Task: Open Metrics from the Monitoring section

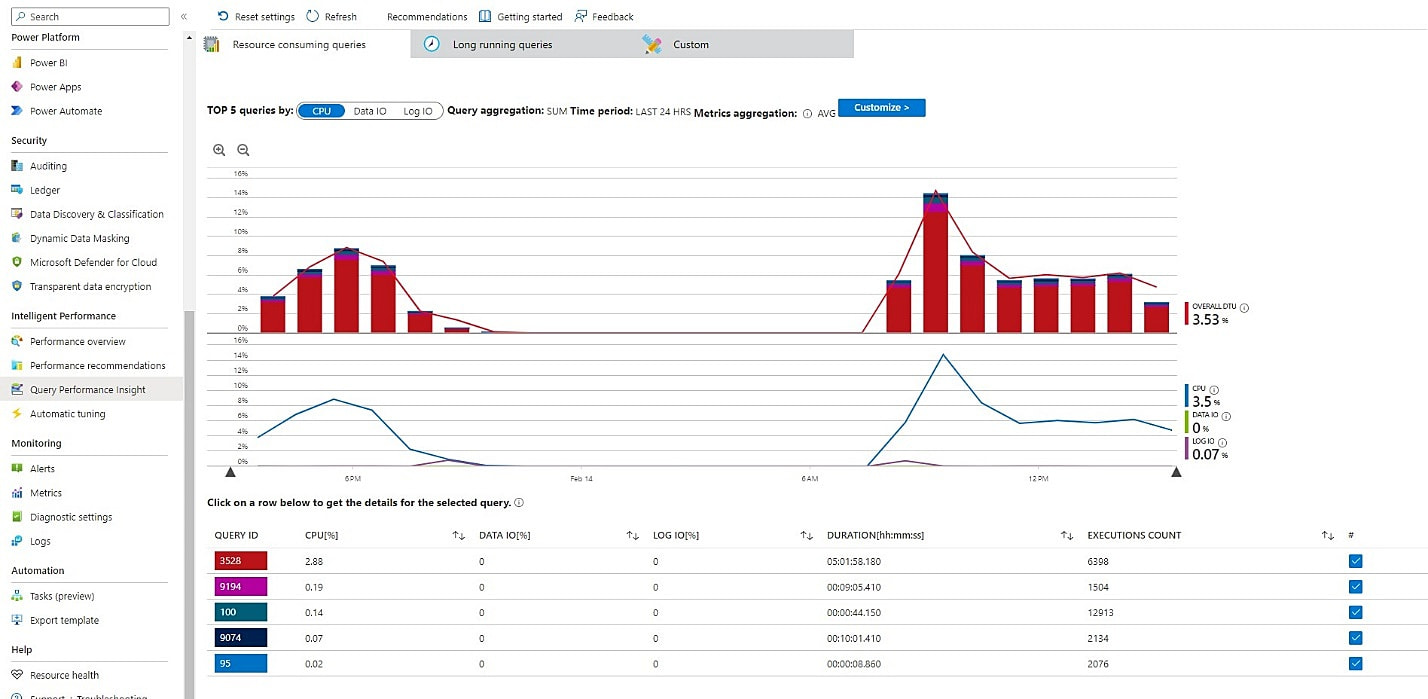Action: tap(47, 492)
